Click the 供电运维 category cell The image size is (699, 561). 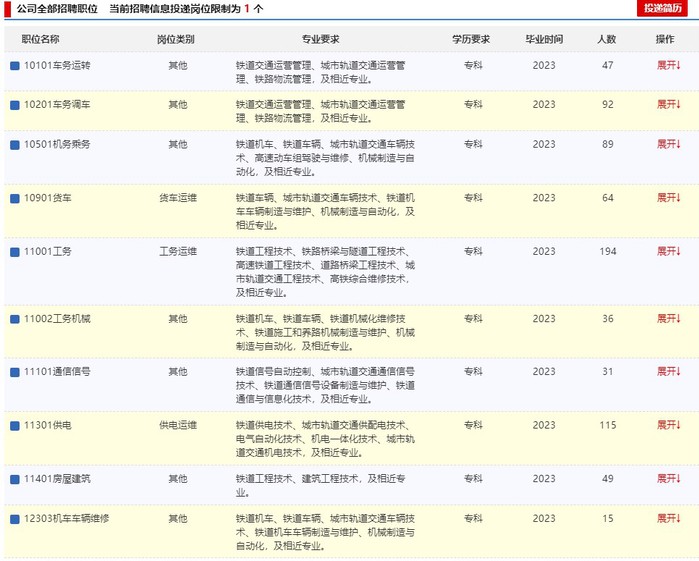tap(178, 425)
